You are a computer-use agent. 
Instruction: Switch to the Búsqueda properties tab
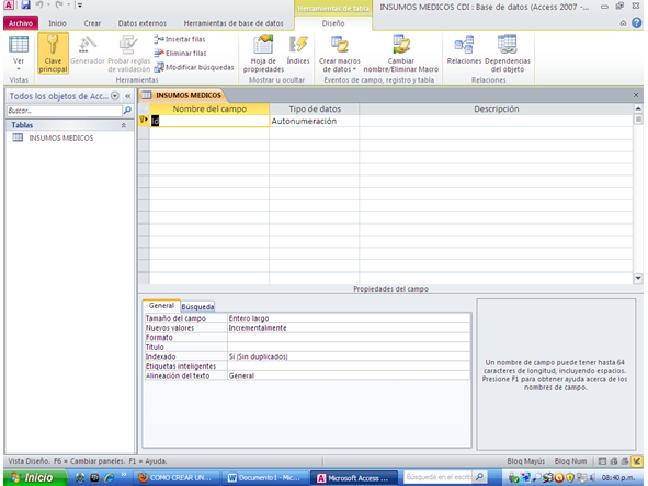(x=198, y=307)
